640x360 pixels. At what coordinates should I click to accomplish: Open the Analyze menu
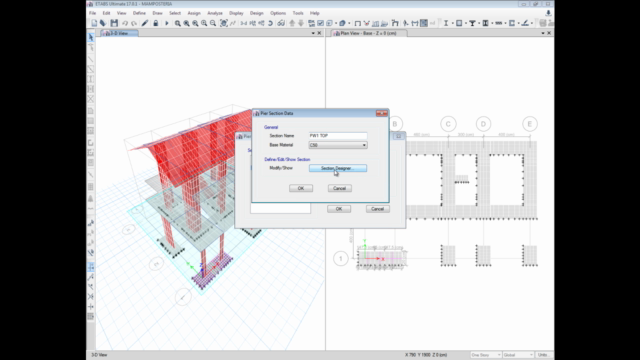click(x=215, y=13)
